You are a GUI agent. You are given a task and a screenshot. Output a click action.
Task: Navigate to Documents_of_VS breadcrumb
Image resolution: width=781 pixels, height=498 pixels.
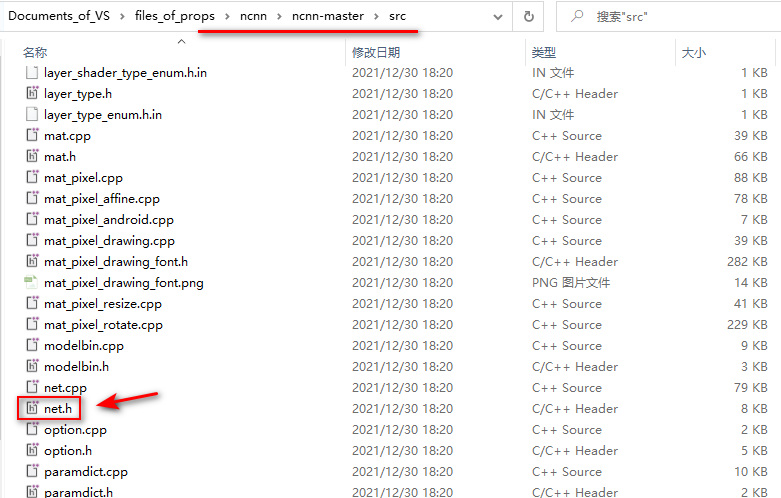59,16
